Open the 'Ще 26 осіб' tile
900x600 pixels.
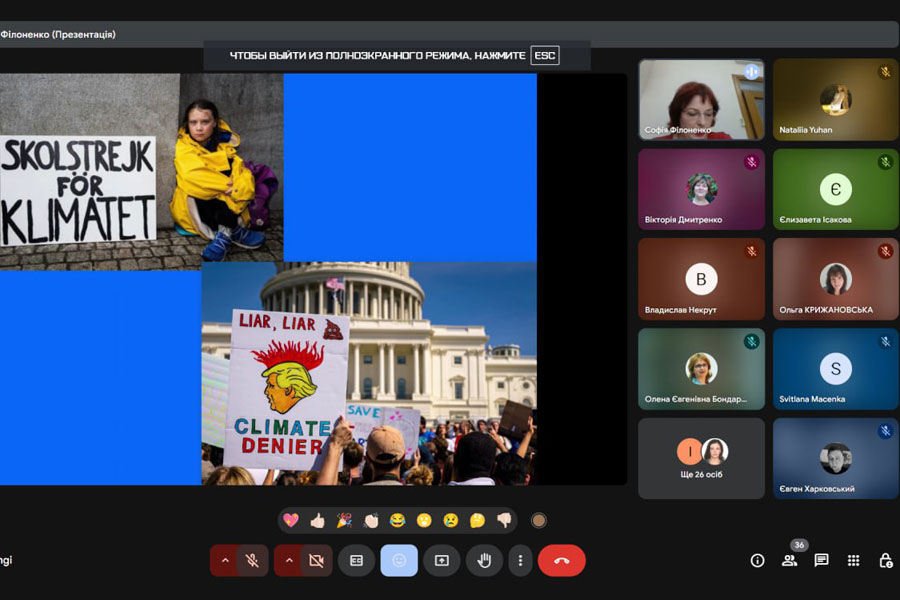pos(701,458)
